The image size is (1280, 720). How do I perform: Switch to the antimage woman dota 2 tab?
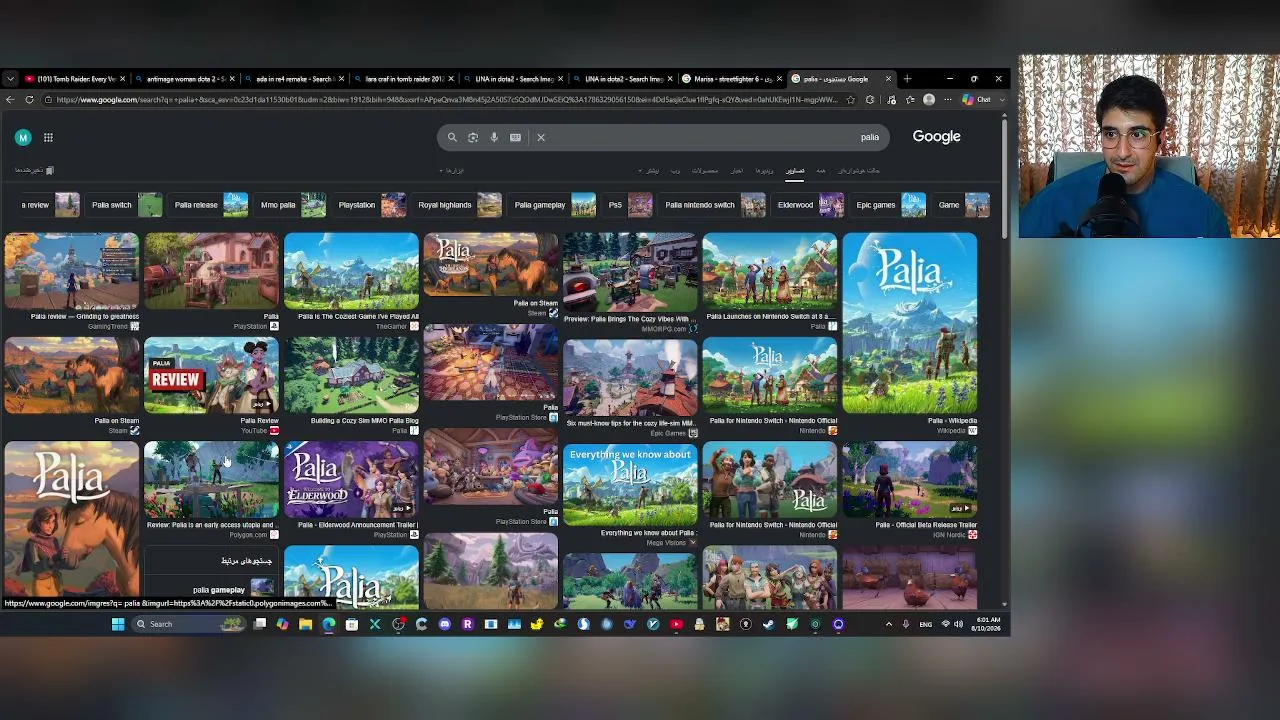click(184, 79)
